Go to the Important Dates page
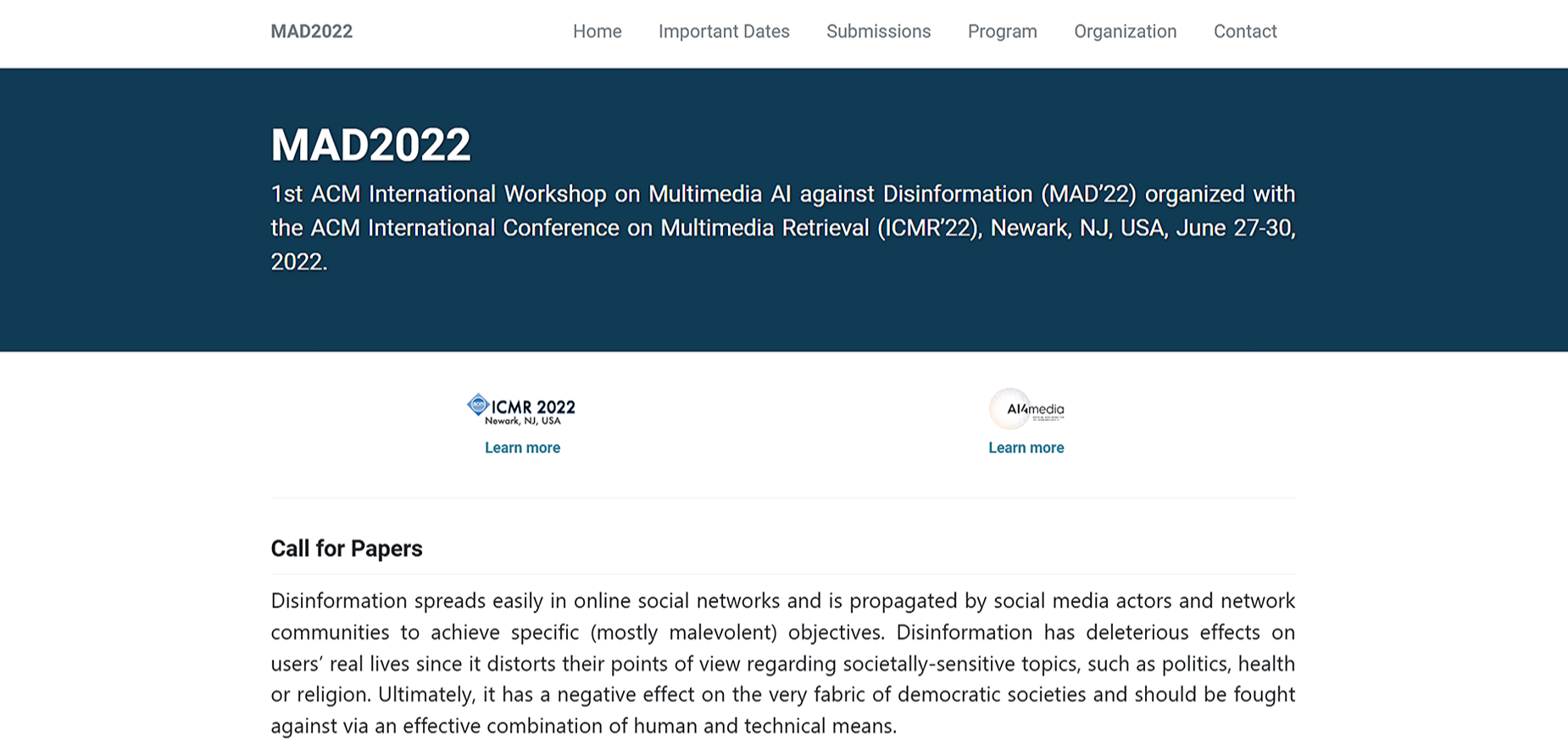This screenshot has width=1568, height=754. (x=724, y=31)
